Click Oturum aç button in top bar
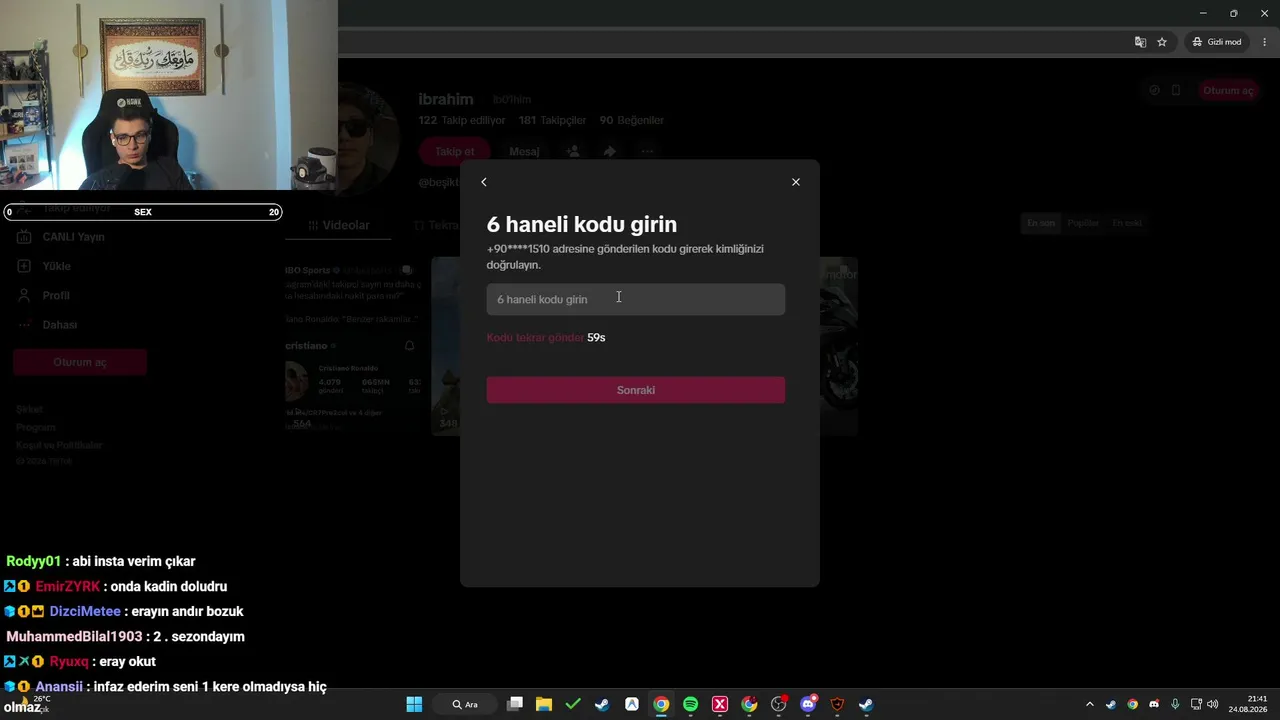The height and width of the screenshot is (720, 1280). (1228, 90)
